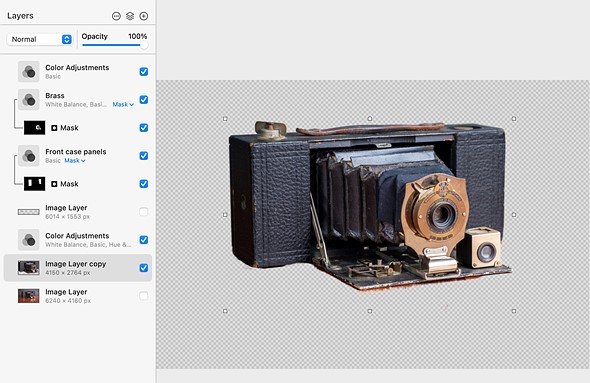The image size is (590, 383).
Task: Expand the Brass layer Mask dropdown
Action: point(123,104)
